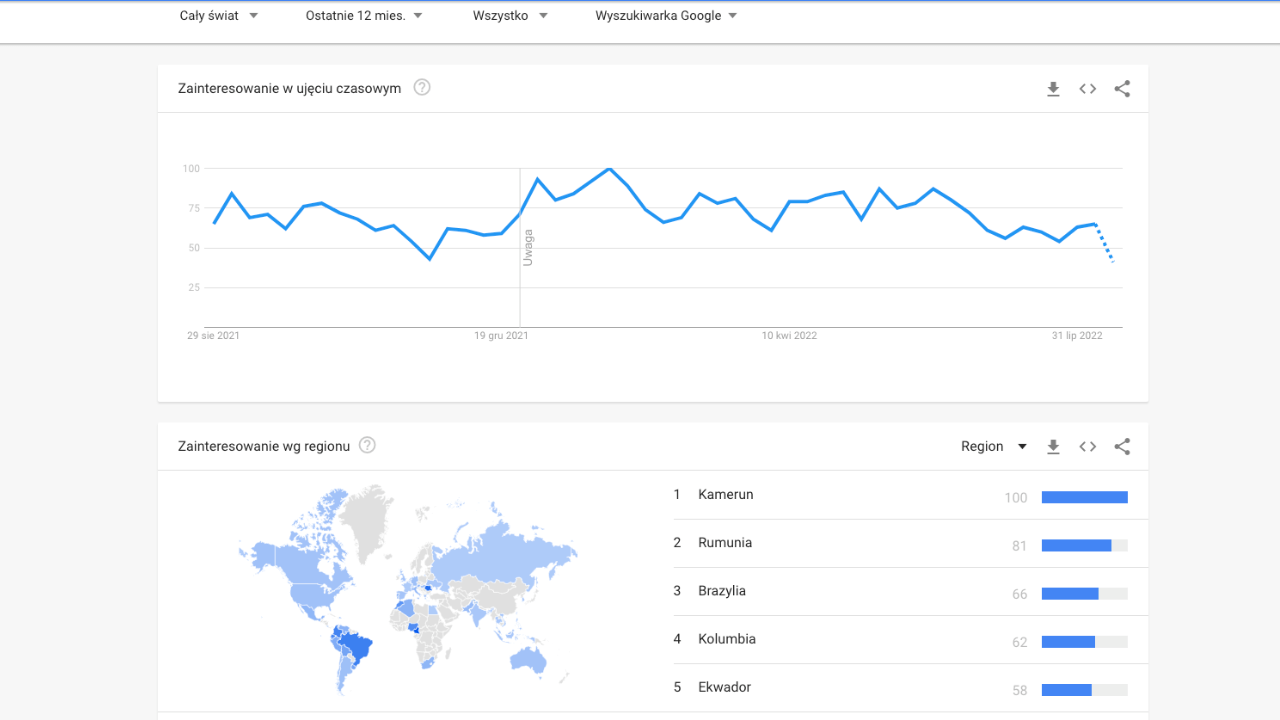Open the Wszystko category dropdown

510,16
